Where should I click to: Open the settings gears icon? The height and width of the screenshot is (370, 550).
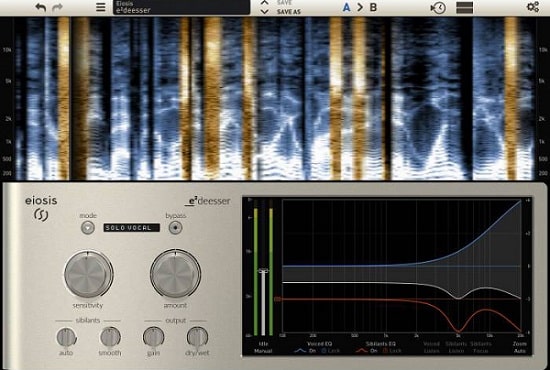click(533, 7)
